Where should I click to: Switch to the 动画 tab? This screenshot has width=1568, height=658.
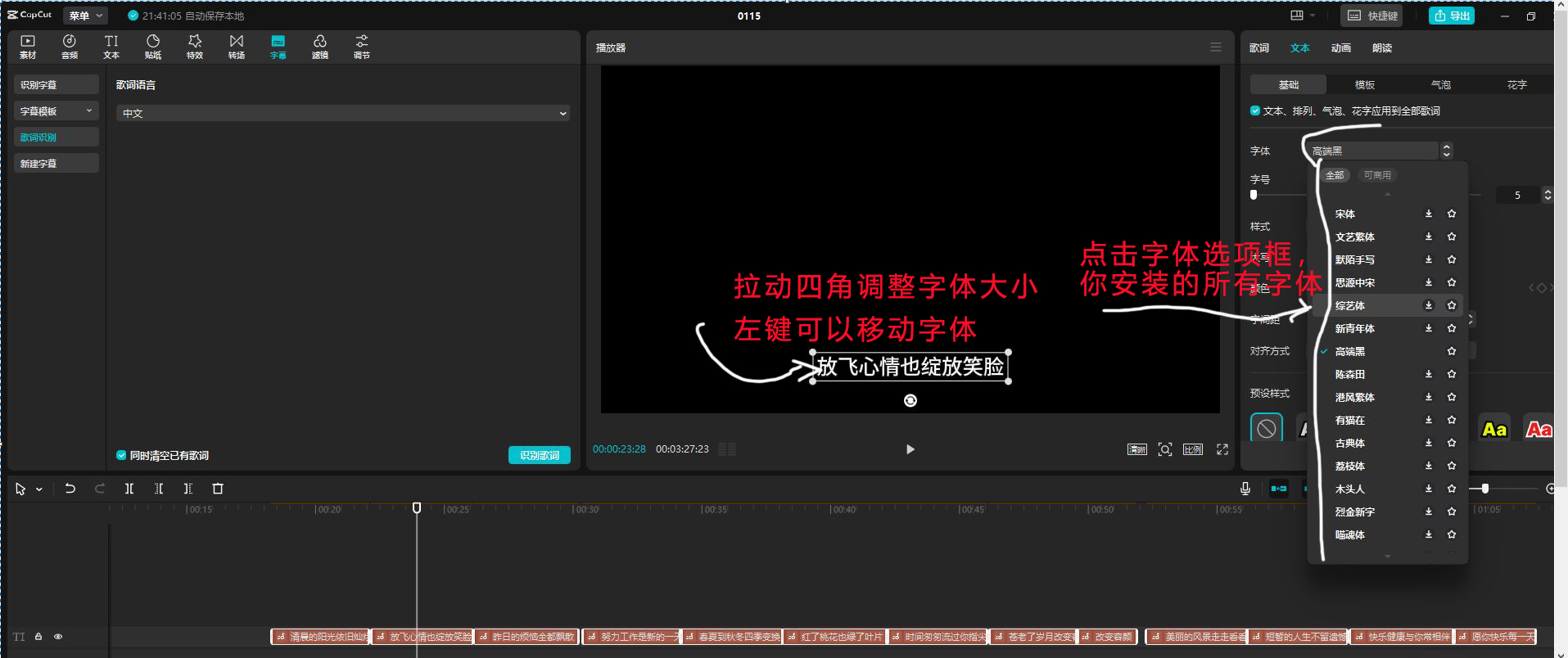tap(1341, 47)
